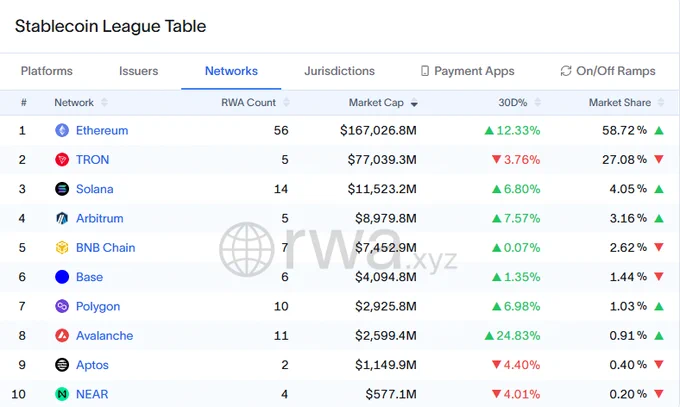The image size is (680, 407).
Task: Switch to the Platforms tab
Action: [47, 71]
